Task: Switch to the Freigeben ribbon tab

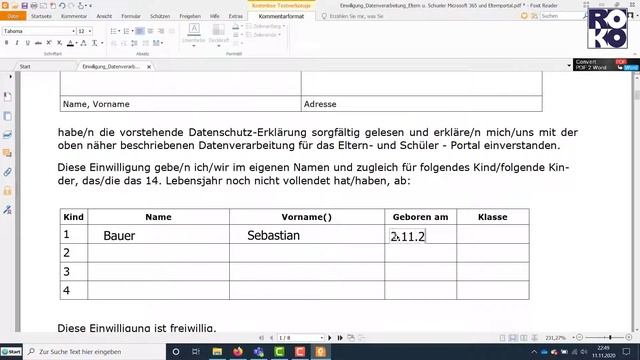Action: pos(190,16)
